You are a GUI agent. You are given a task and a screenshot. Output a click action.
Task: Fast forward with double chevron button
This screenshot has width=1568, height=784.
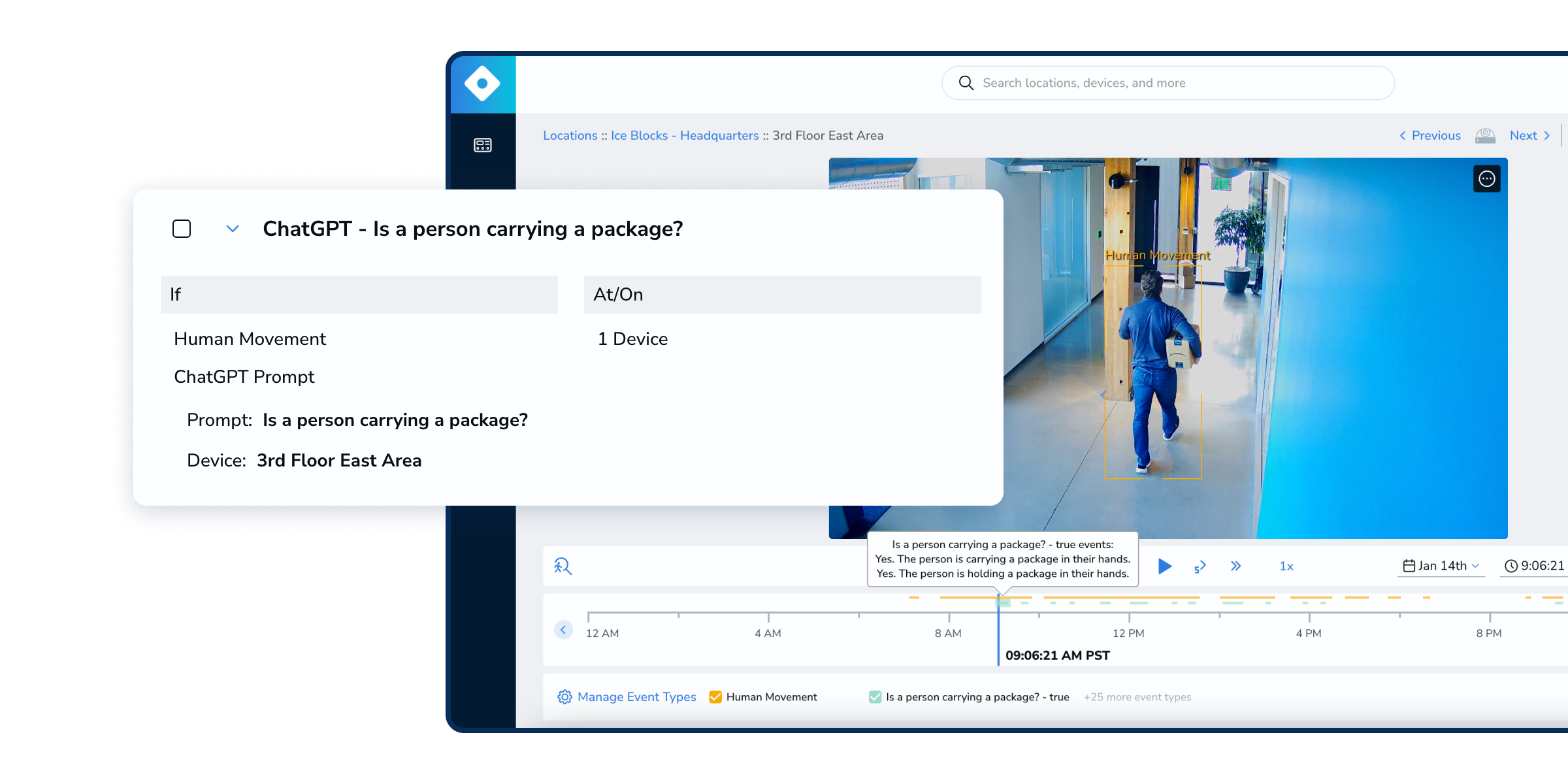tap(1235, 566)
